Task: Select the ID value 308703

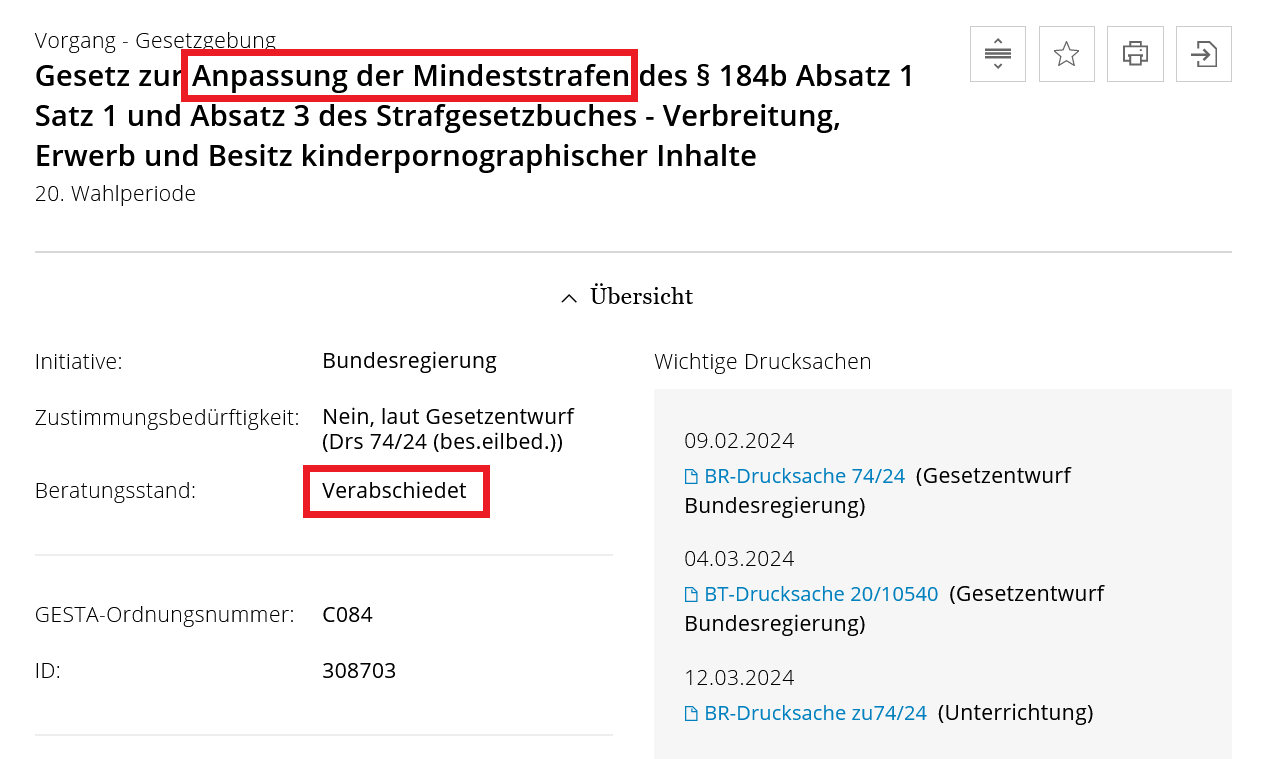Action: coord(359,671)
